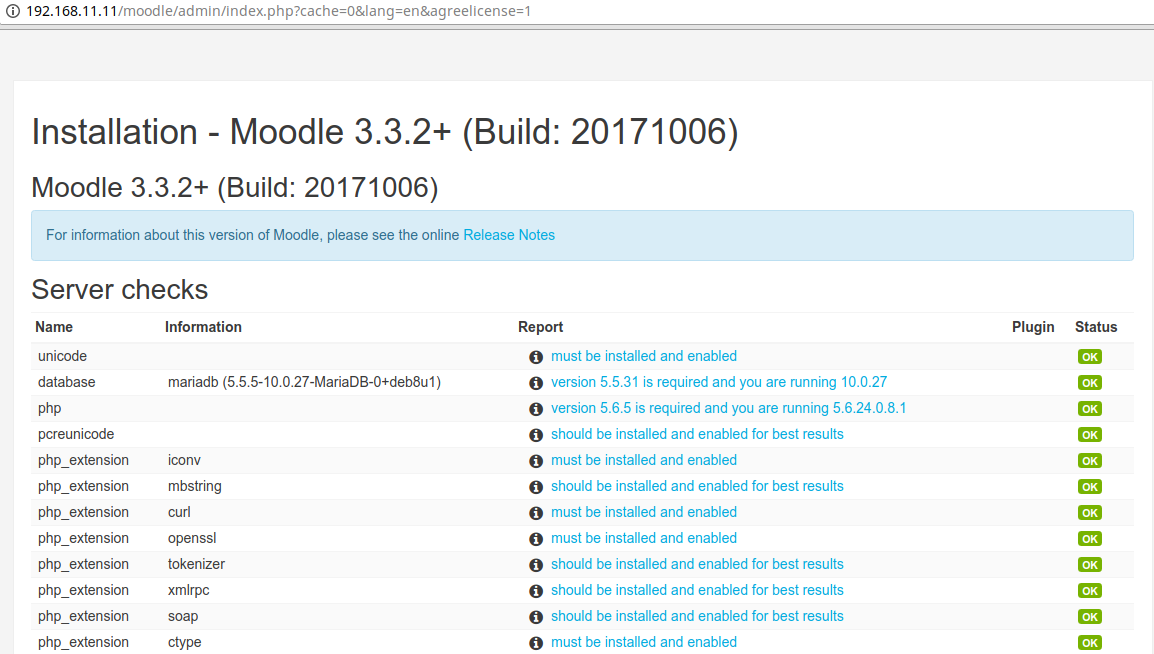Screen dimensions: 1154x654
Task: Click the PHP version report link
Action: point(726,408)
